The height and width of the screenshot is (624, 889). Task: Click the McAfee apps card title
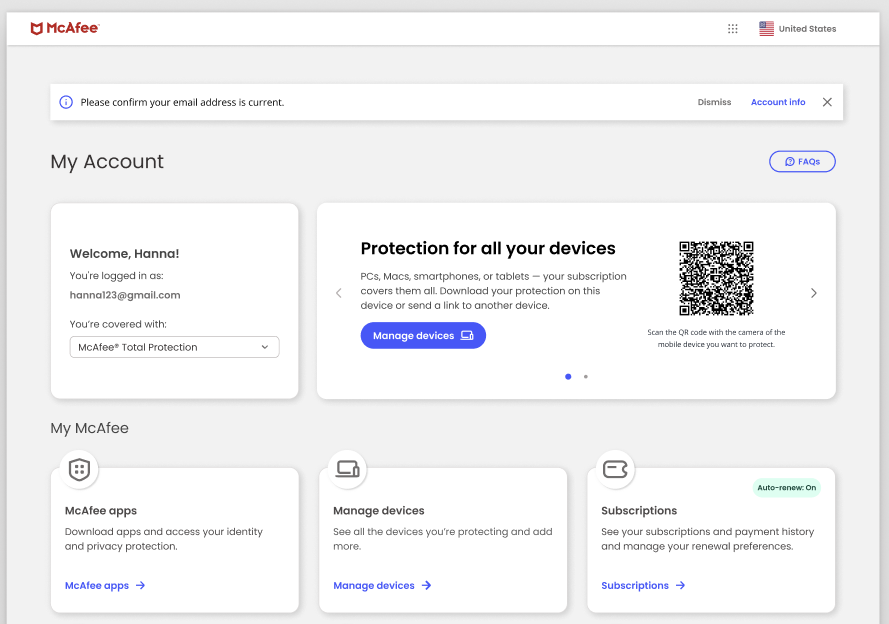coord(101,511)
